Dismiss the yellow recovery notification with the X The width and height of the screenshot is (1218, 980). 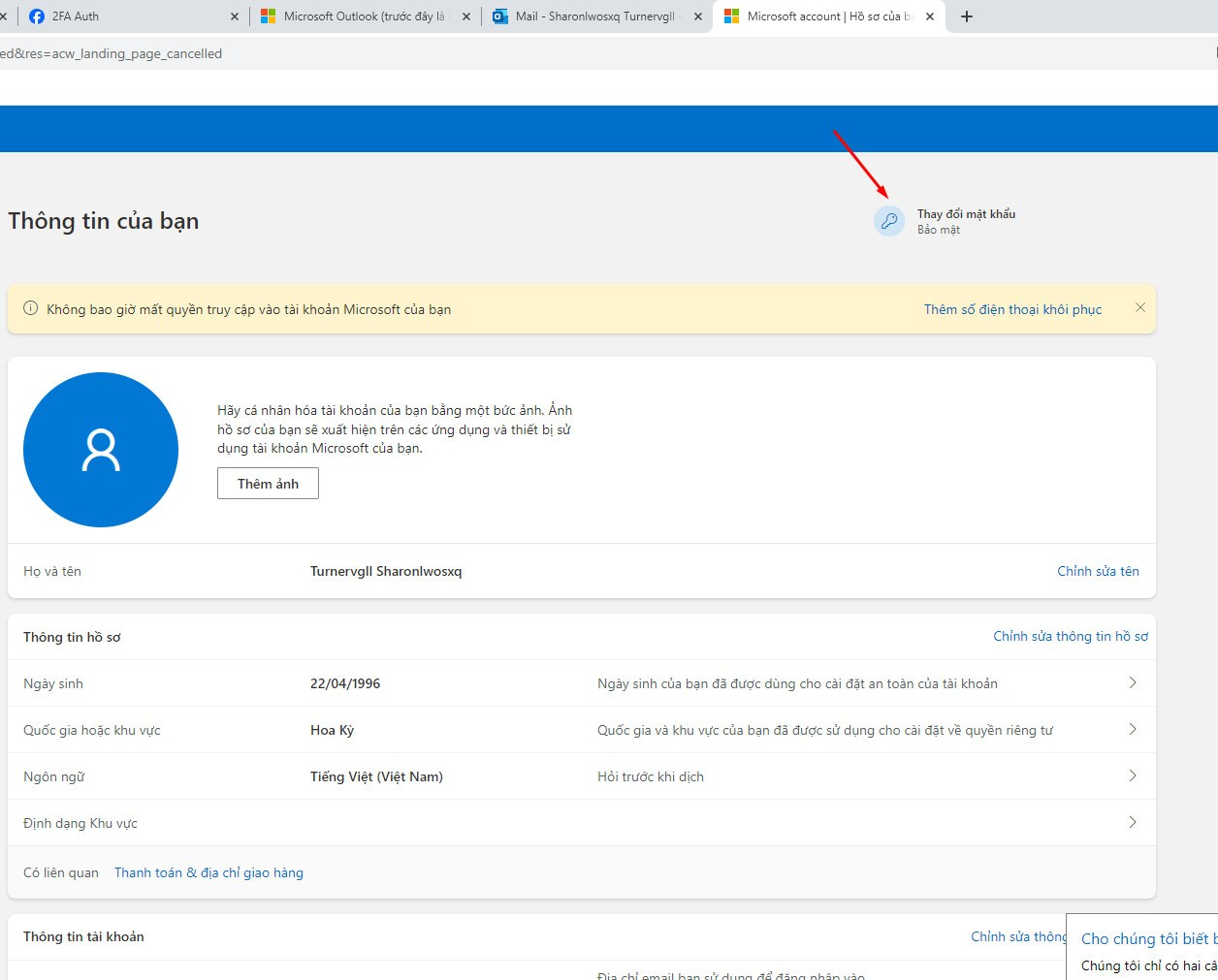1140,307
